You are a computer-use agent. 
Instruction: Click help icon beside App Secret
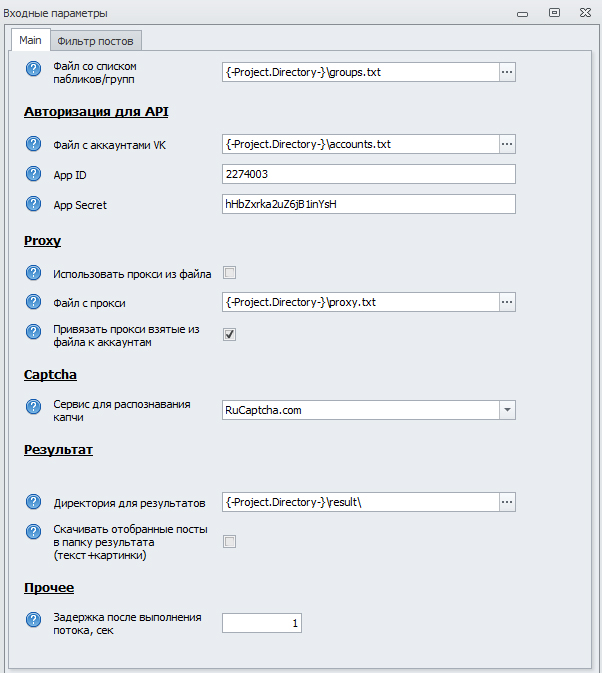tap(32, 204)
